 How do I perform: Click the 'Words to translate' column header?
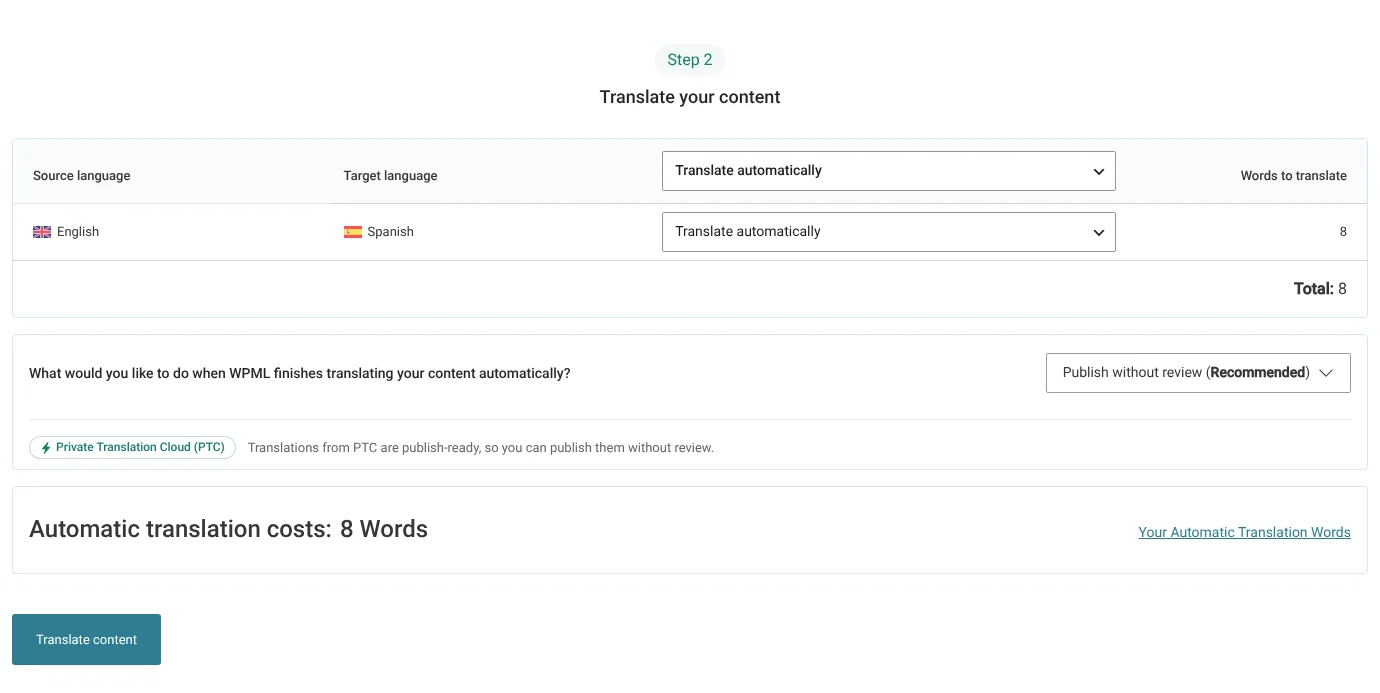click(1293, 176)
